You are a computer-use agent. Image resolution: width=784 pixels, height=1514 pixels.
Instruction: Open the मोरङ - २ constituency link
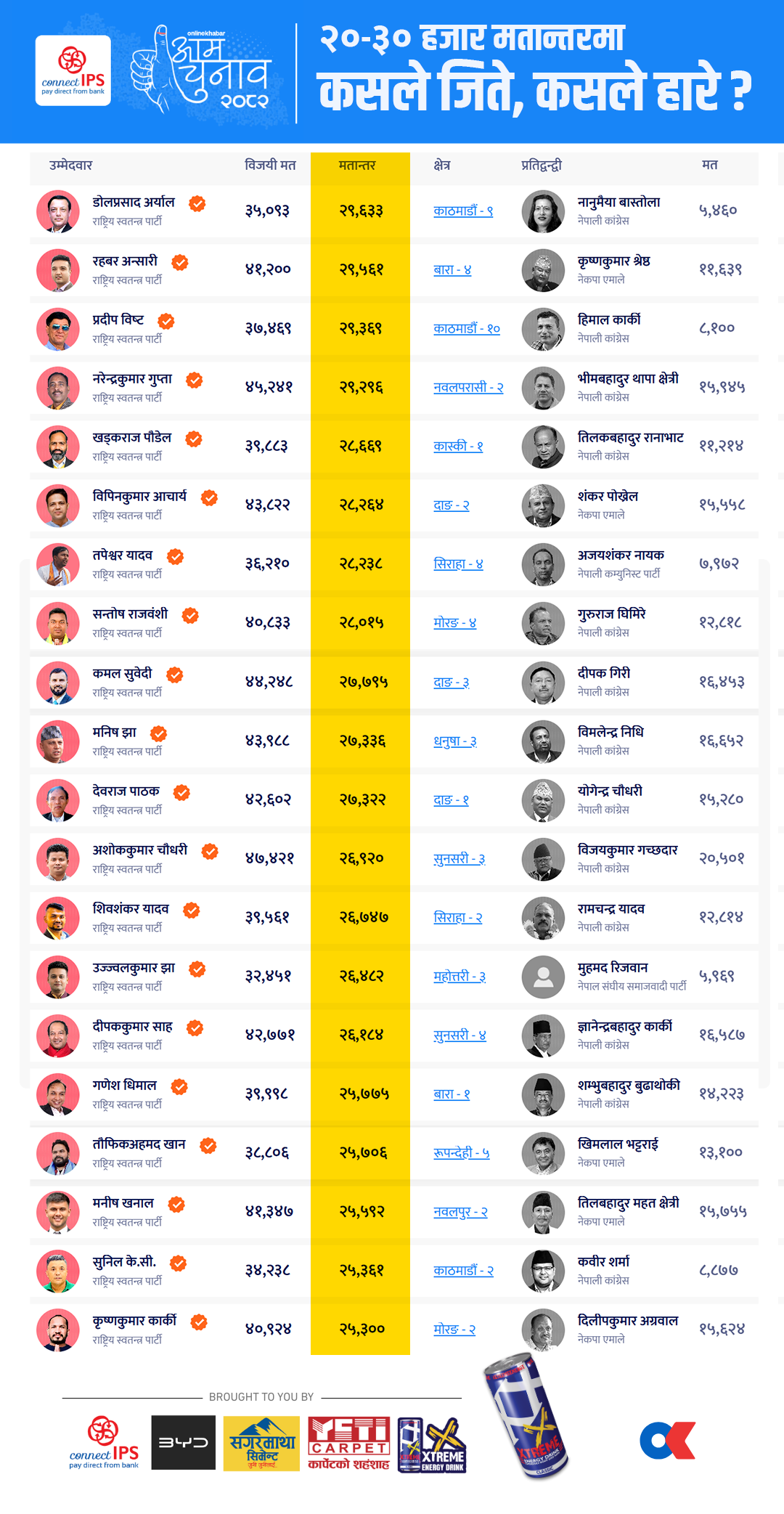pos(454,1330)
